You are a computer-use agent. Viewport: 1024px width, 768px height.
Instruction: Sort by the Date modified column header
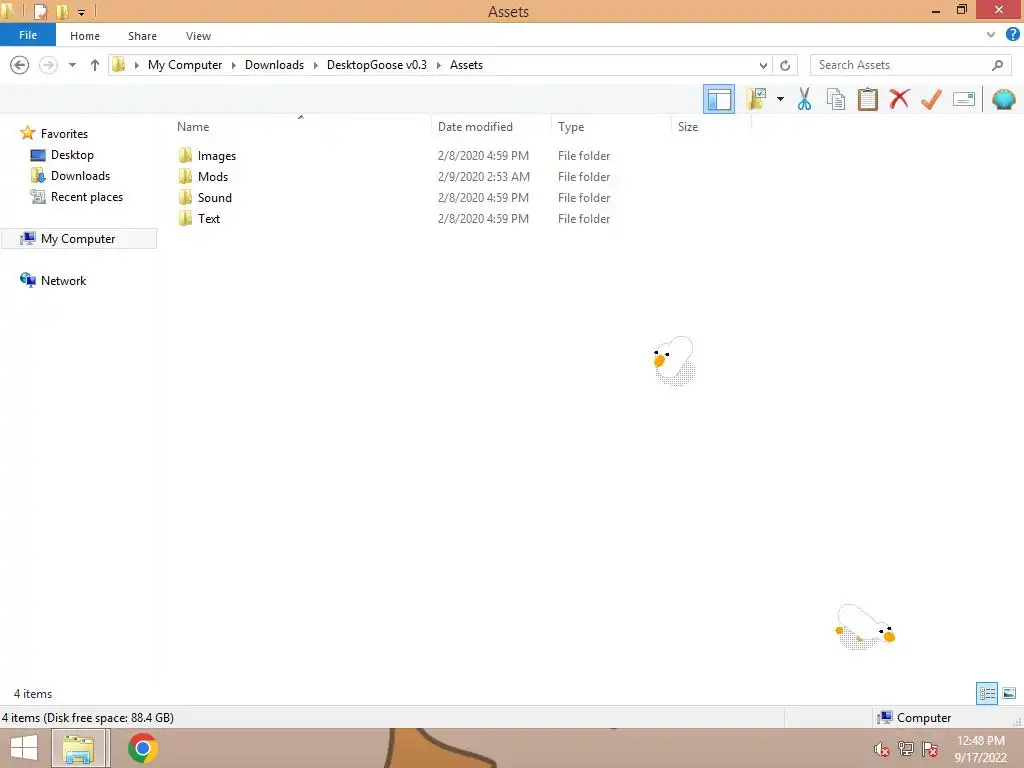475,127
